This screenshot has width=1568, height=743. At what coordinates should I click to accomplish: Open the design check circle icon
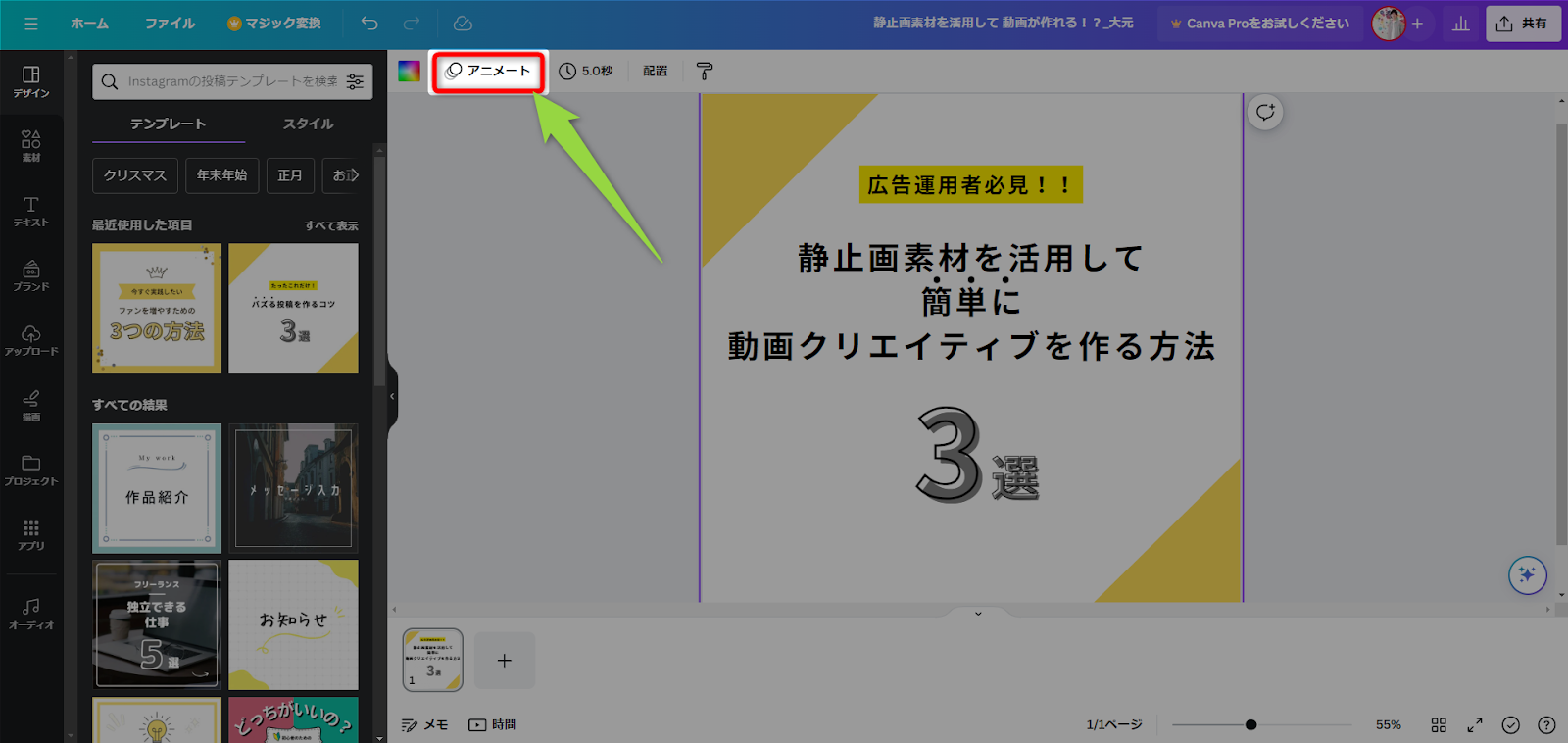coord(1511,725)
